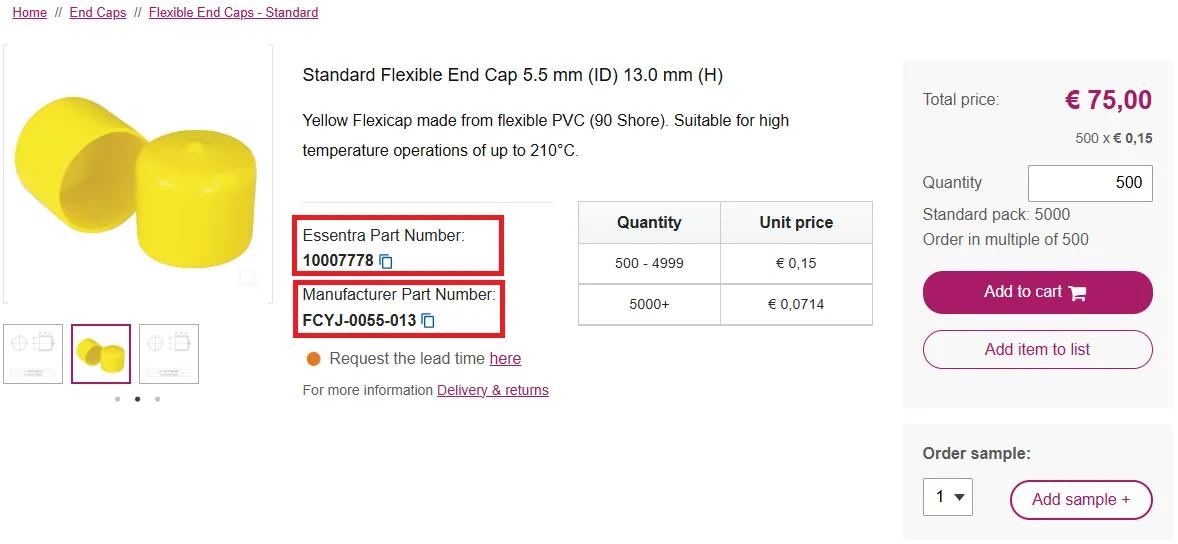Image resolution: width=1178 pixels, height=544 pixels.
Task: Click the active middle carousel dot
Action: [137, 399]
